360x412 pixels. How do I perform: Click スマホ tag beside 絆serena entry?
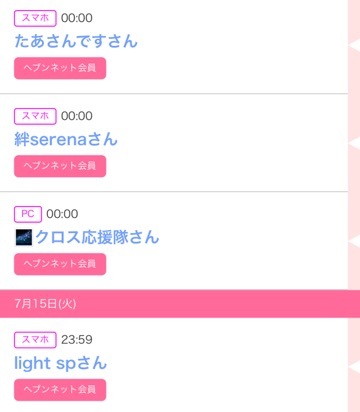click(35, 116)
